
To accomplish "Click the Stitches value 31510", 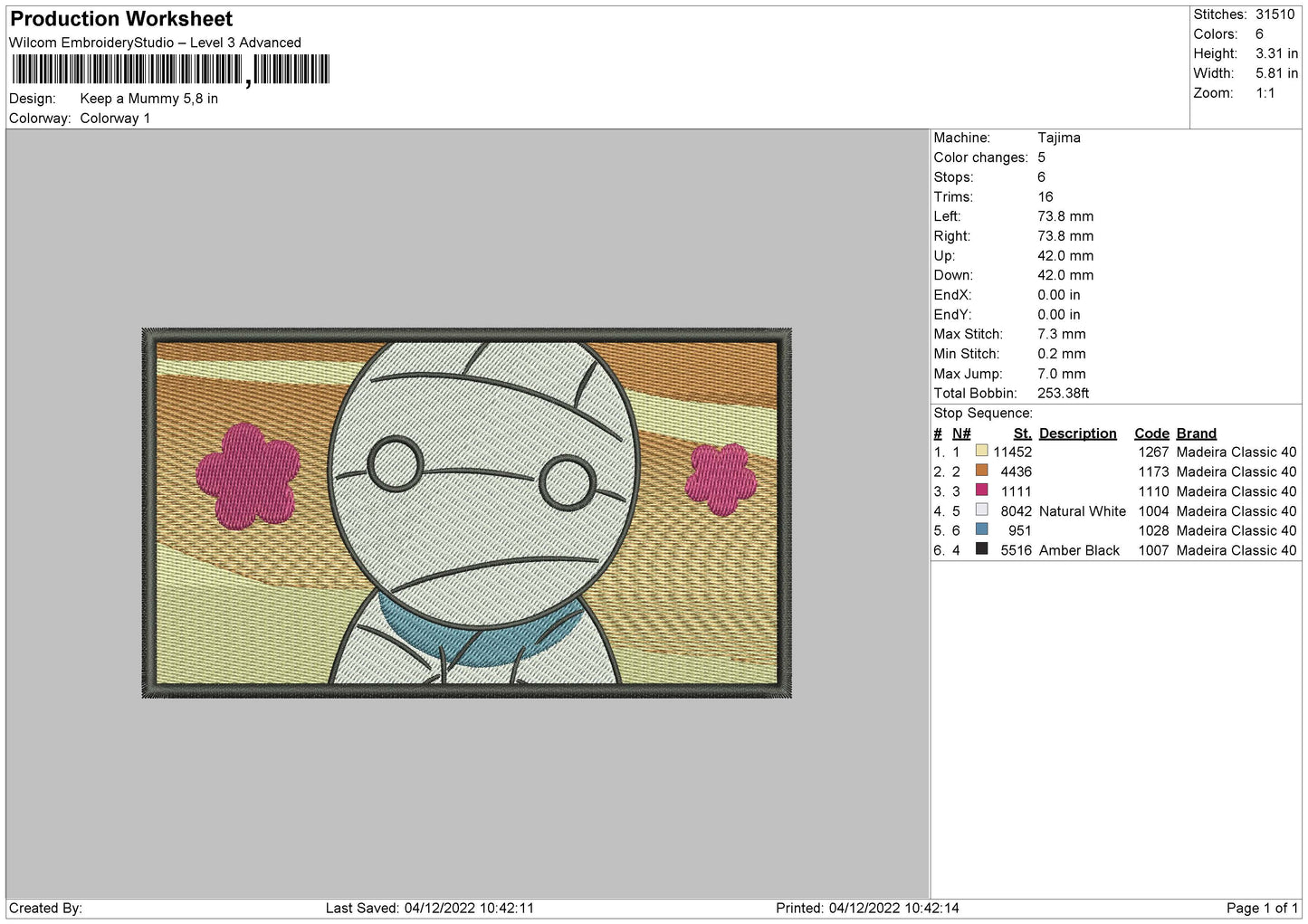I will click(1275, 14).
